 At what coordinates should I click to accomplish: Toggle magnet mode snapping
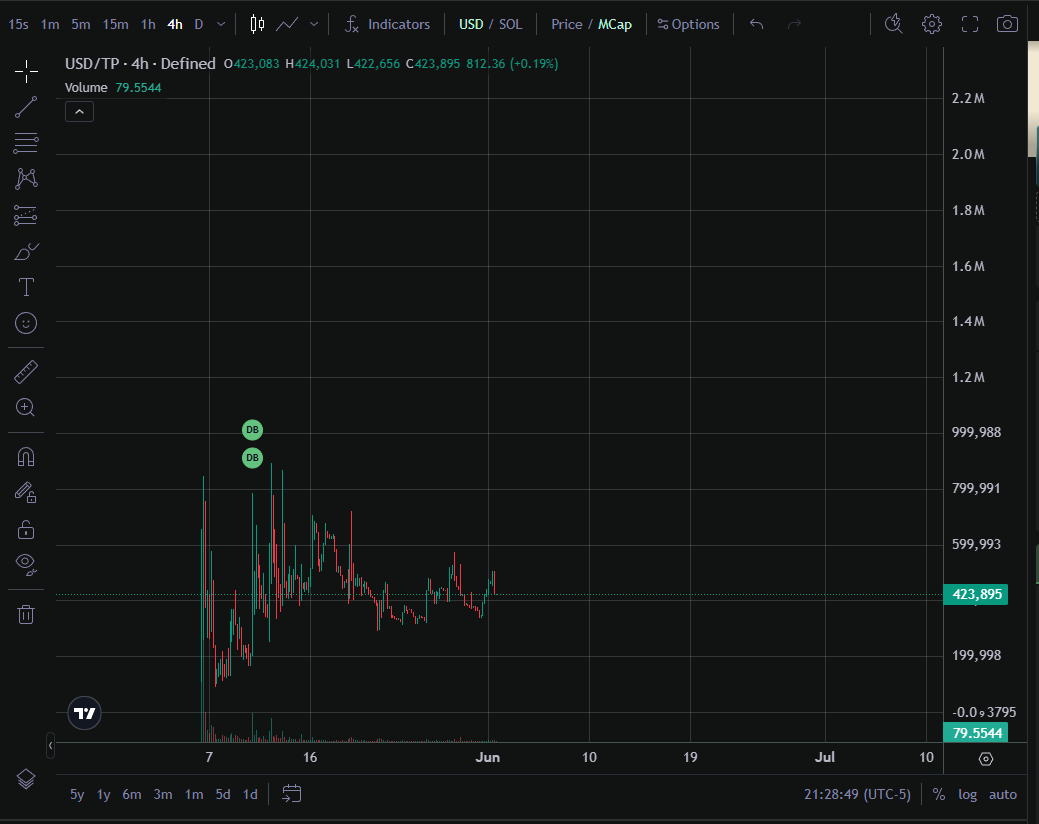click(26, 457)
